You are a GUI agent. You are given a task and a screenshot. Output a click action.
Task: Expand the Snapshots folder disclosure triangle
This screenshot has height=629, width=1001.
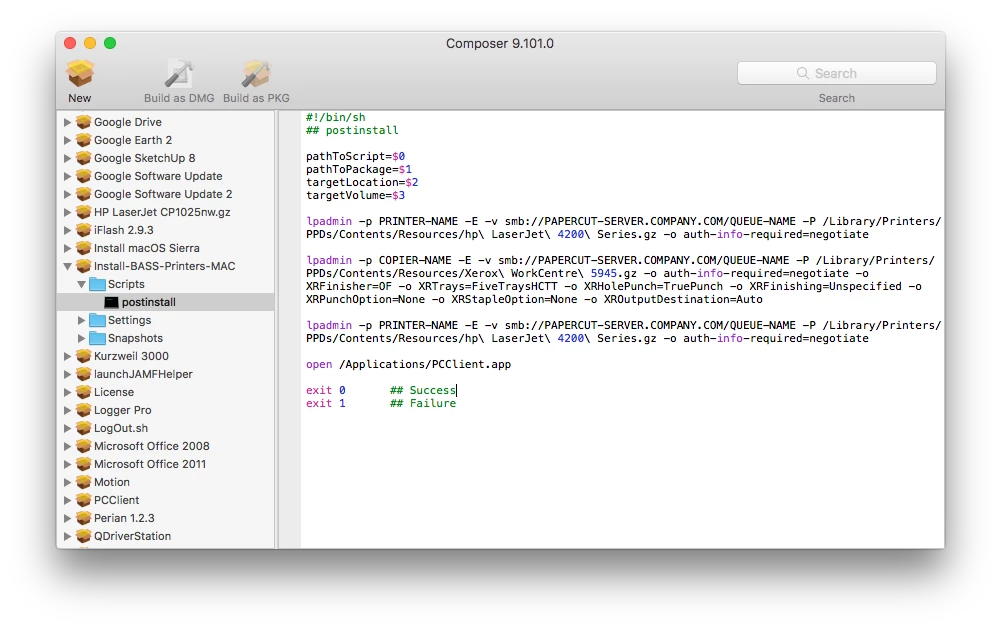tap(81, 338)
